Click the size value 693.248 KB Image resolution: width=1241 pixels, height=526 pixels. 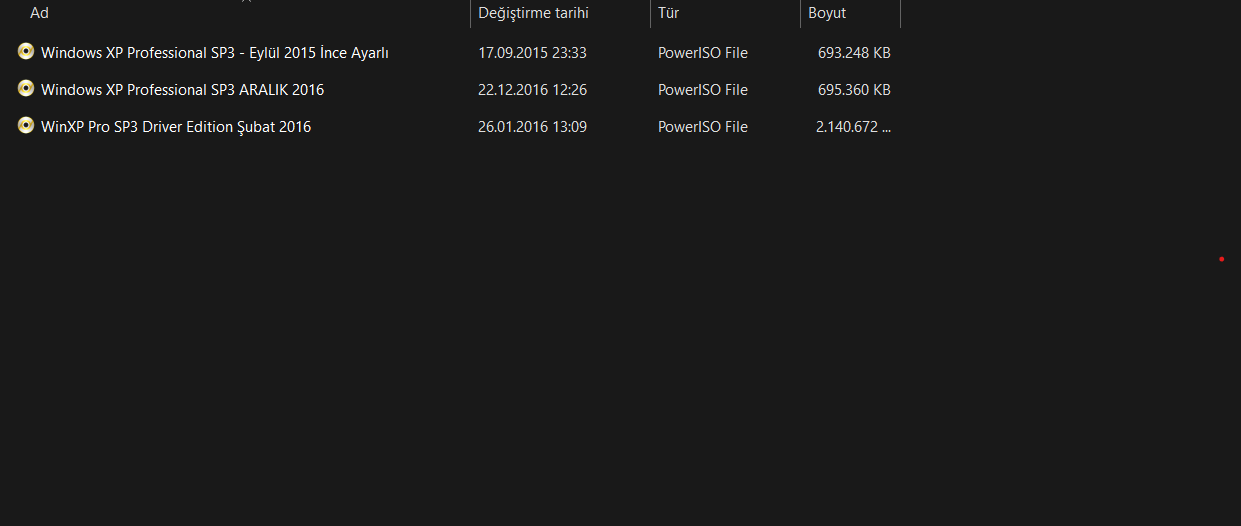[854, 53]
